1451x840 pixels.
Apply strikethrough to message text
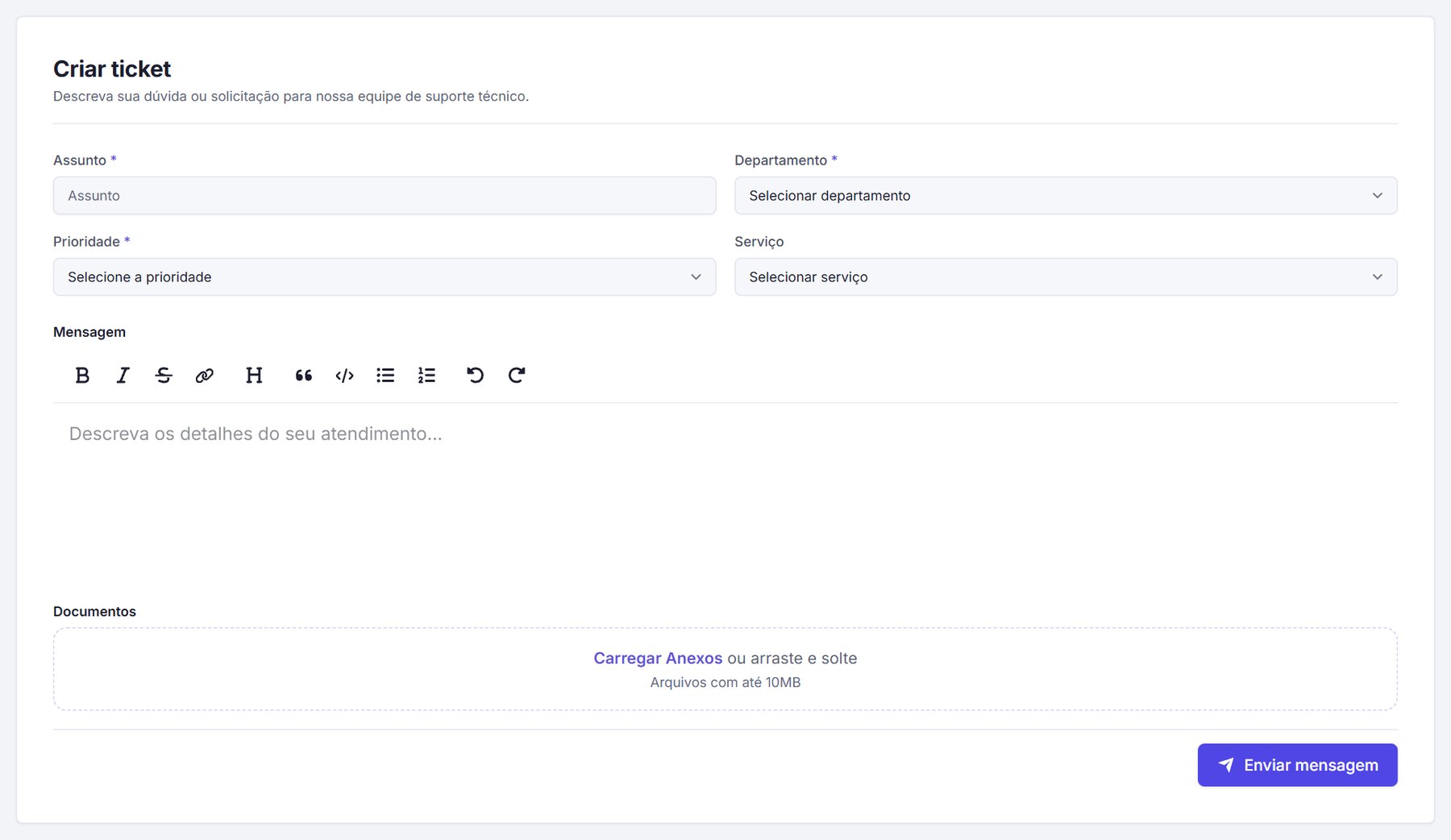(x=164, y=375)
